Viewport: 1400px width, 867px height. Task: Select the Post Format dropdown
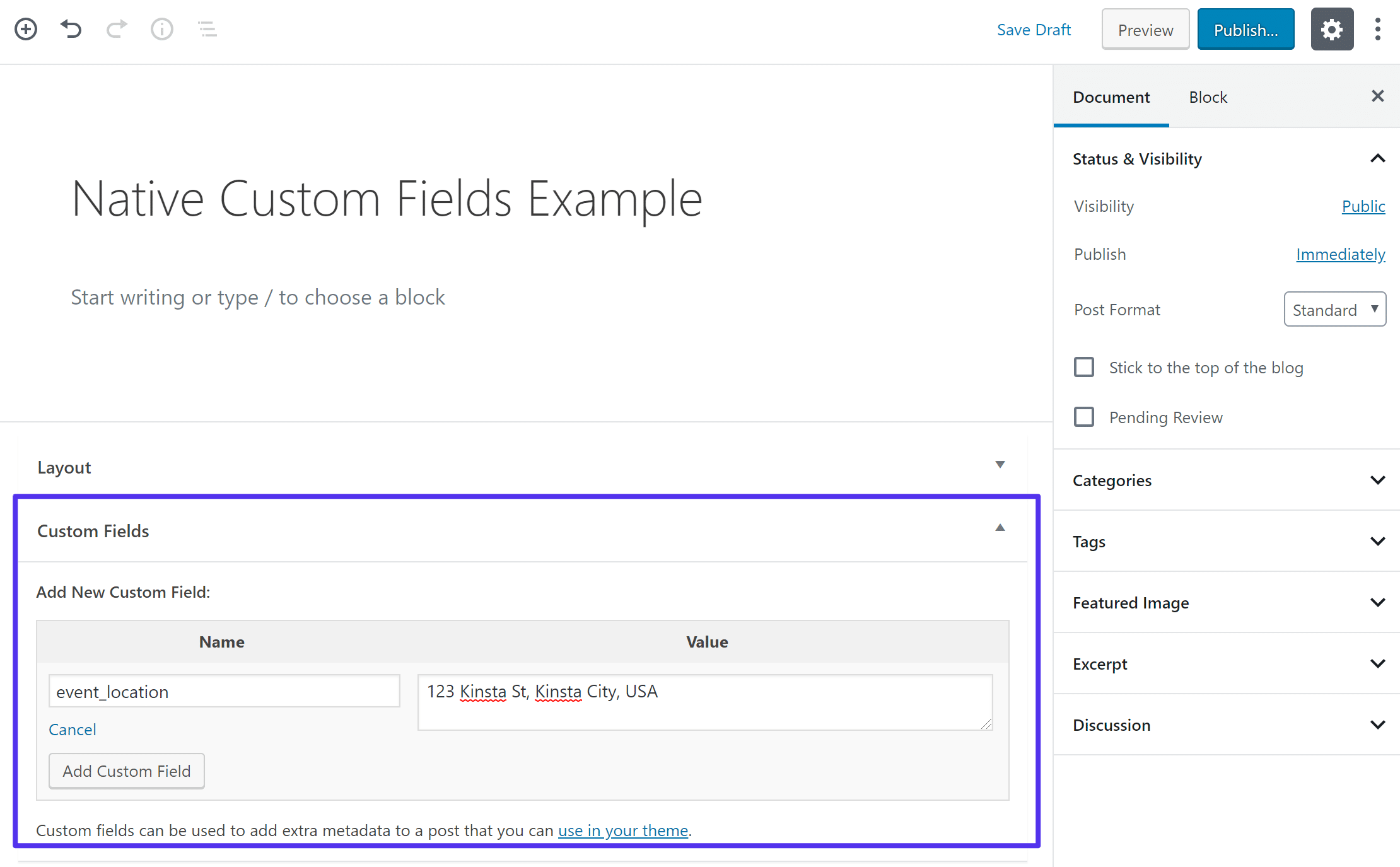pyautogui.click(x=1336, y=309)
